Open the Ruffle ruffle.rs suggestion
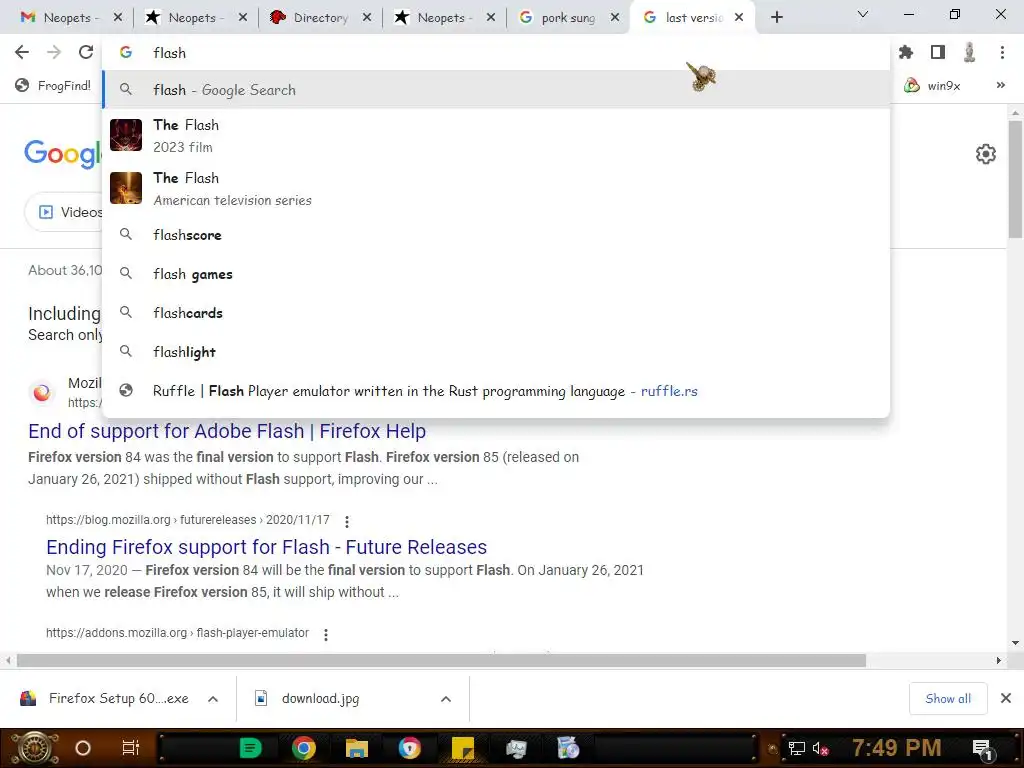1024x768 pixels. coord(496,391)
